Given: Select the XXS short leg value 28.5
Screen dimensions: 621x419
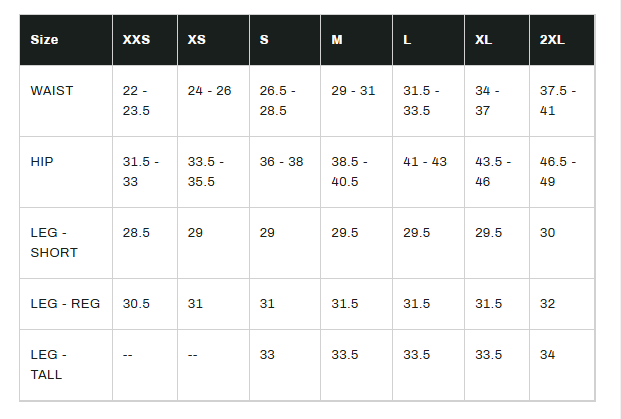Looking at the screenshot, I should point(136,232).
